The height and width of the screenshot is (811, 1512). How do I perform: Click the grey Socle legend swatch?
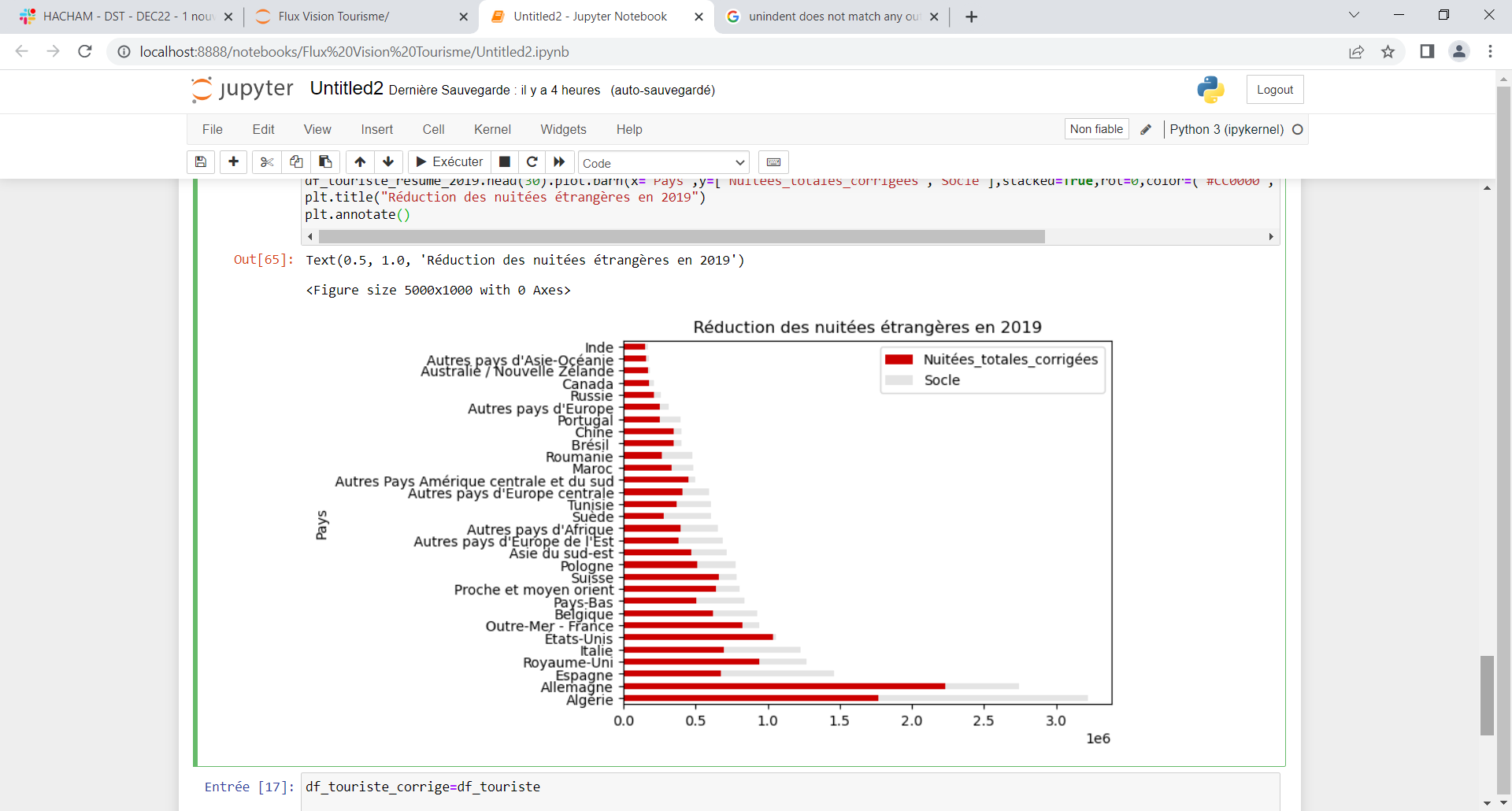(899, 380)
